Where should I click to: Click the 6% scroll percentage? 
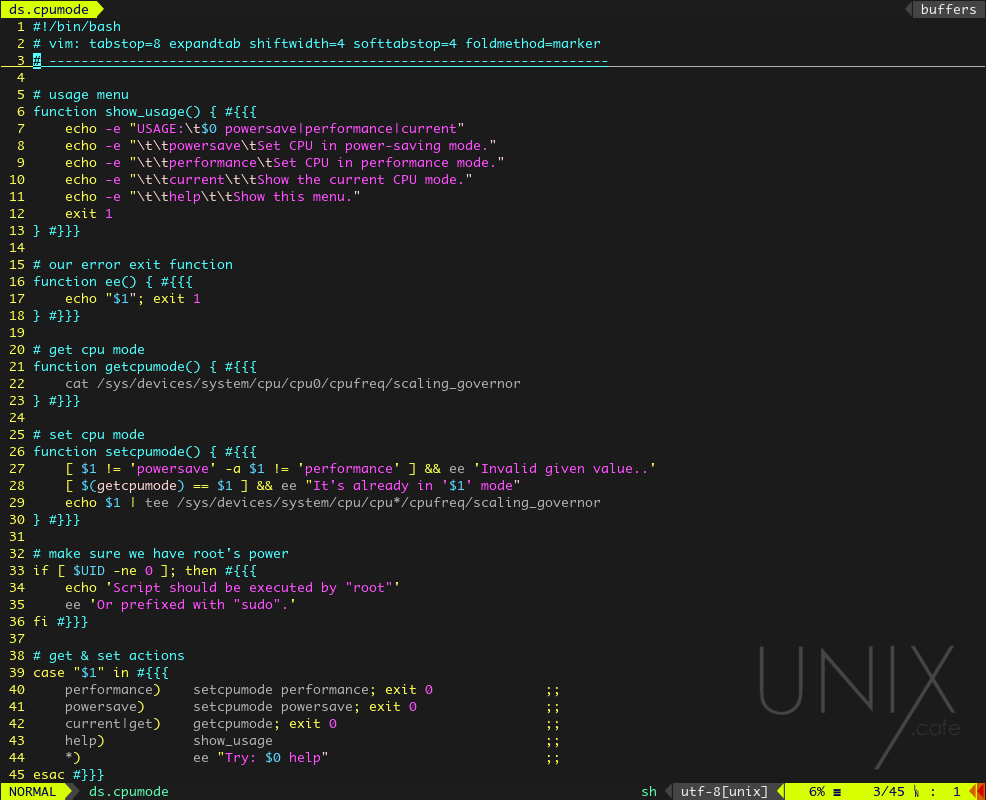coord(816,791)
